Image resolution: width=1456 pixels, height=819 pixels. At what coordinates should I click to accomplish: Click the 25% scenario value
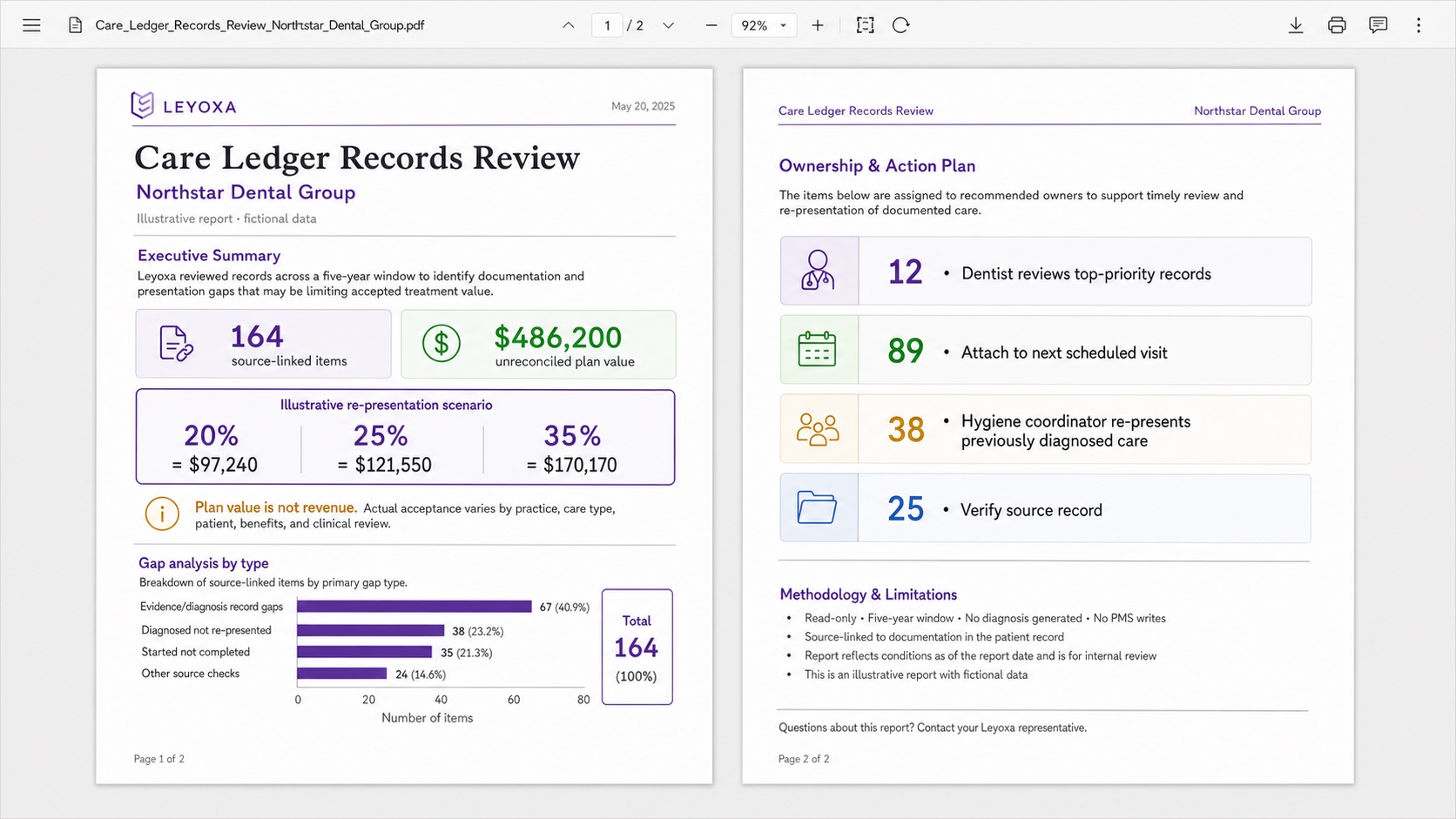tap(381, 435)
